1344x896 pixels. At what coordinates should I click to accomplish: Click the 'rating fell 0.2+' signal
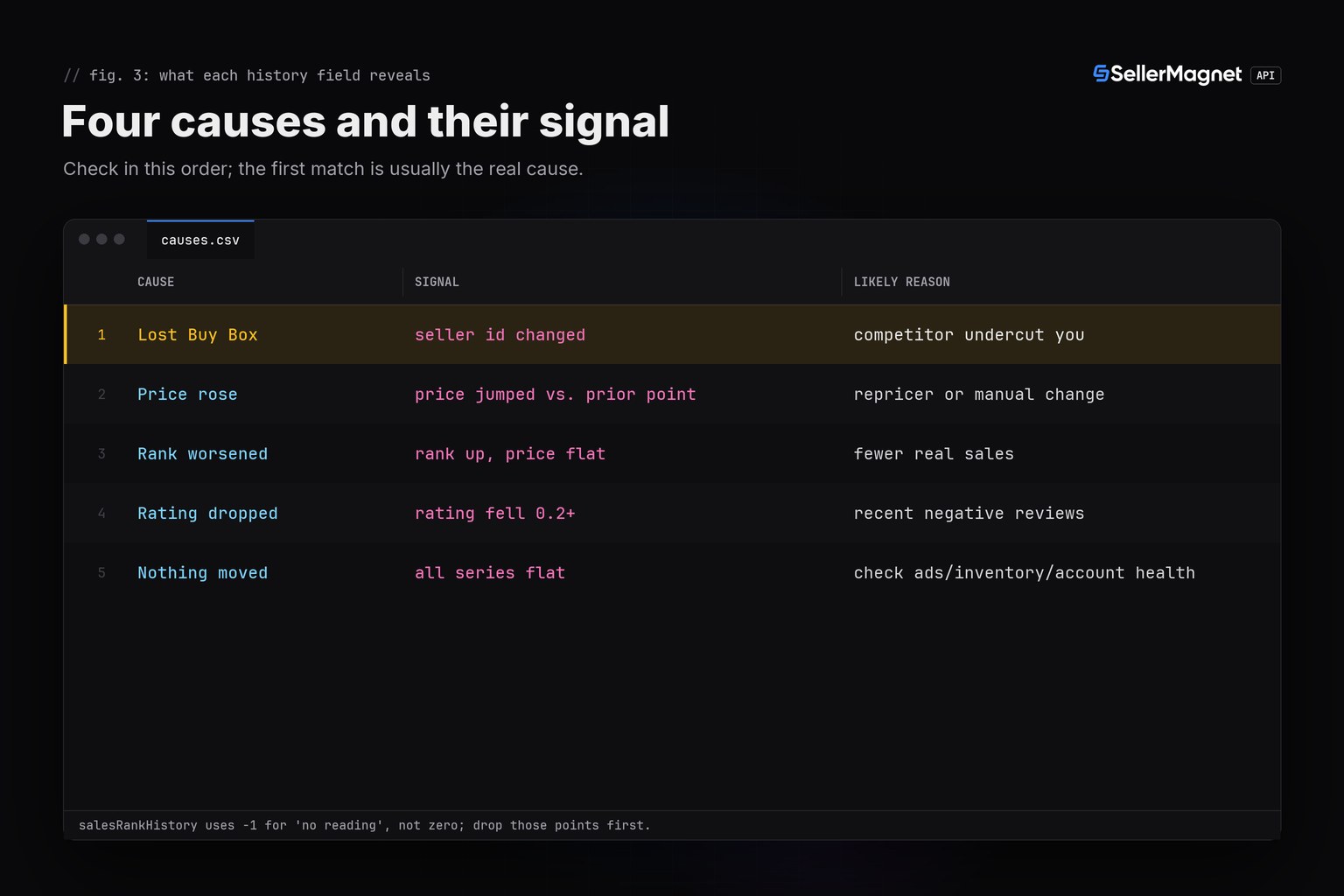pos(495,514)
